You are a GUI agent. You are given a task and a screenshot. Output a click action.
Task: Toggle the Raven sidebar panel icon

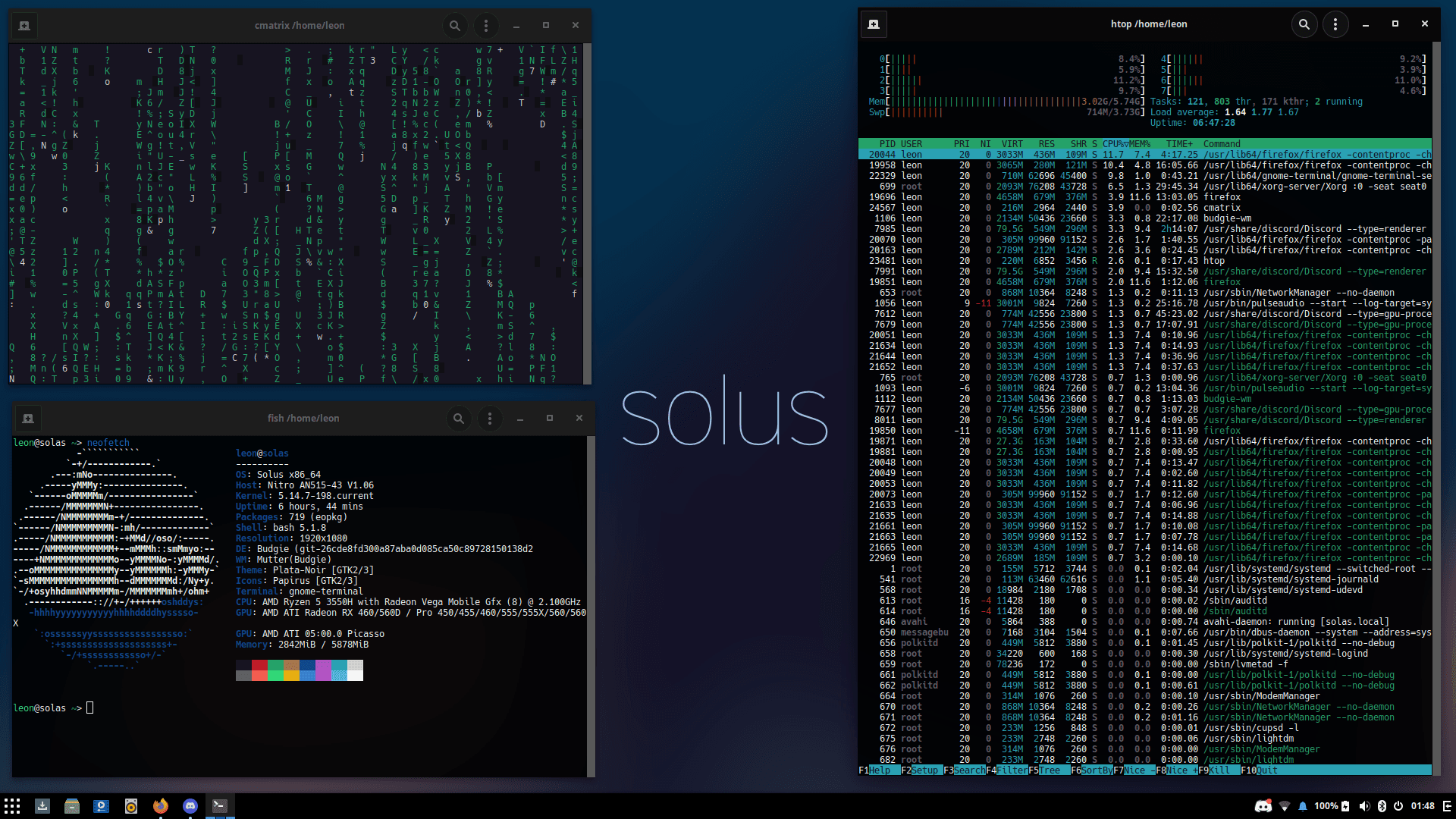point(1447,806)
